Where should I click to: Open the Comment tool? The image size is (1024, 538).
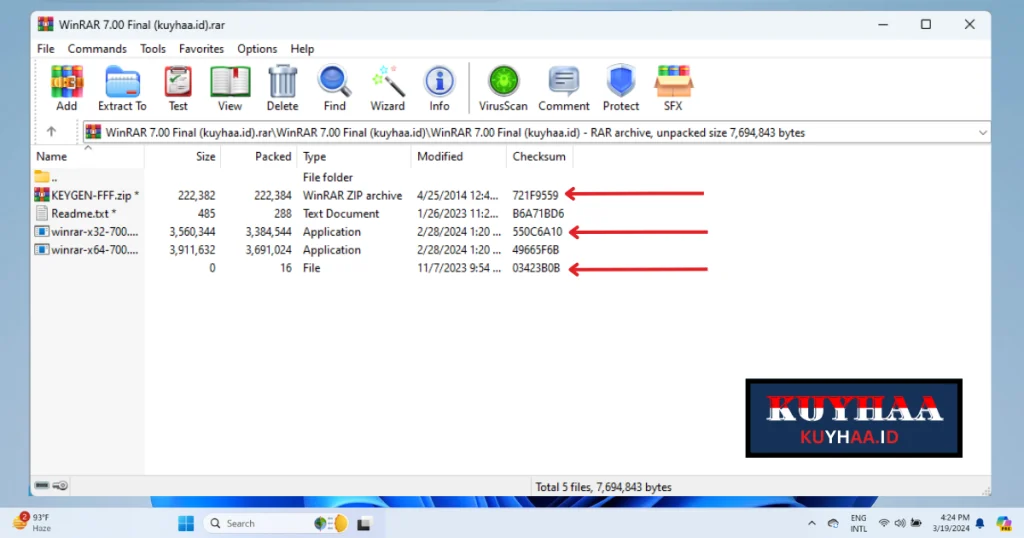(x=564, y=88)
